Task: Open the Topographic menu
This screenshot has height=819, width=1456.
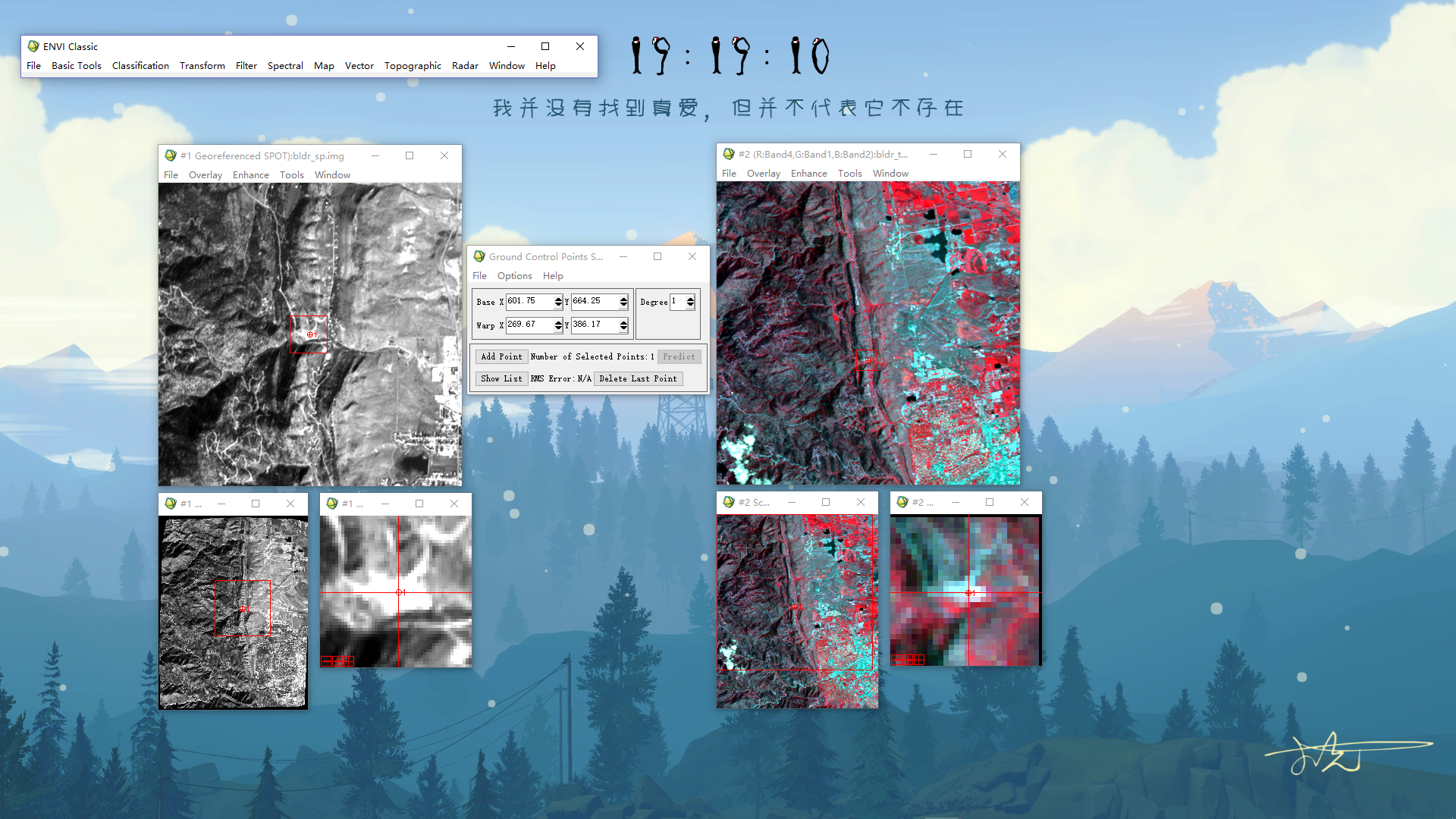Action: pos(413,66)
